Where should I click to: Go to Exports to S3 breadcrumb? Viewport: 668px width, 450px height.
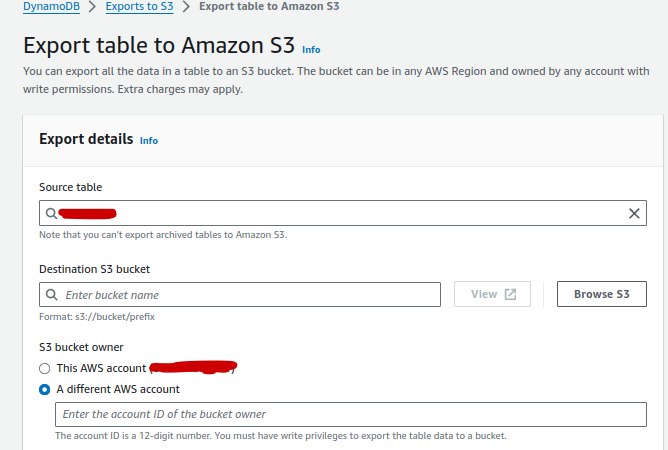[139, 6]
